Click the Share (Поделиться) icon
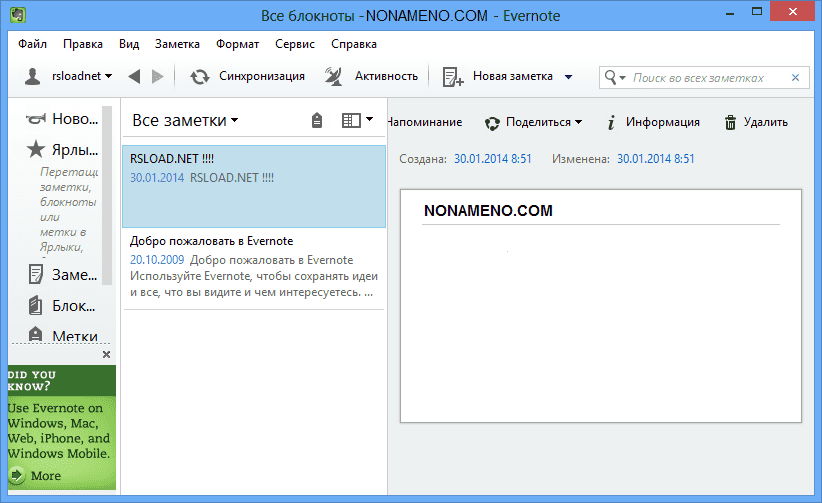Viewport: 822px width, 503px height. [x=492, y=123]
